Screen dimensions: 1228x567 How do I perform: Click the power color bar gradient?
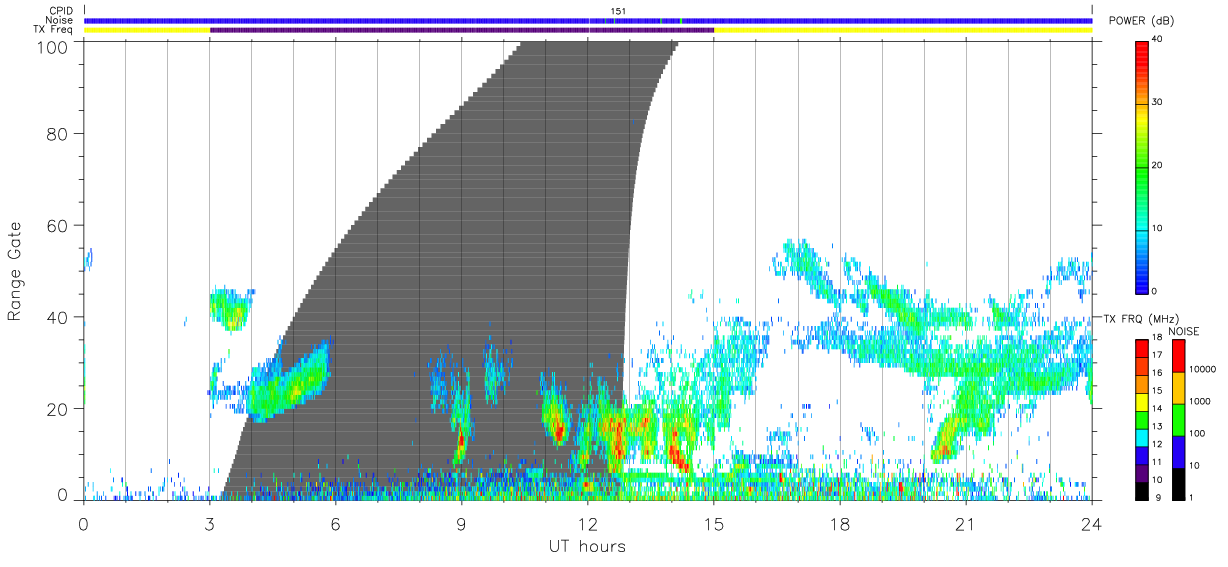[x=1143, y=166]
